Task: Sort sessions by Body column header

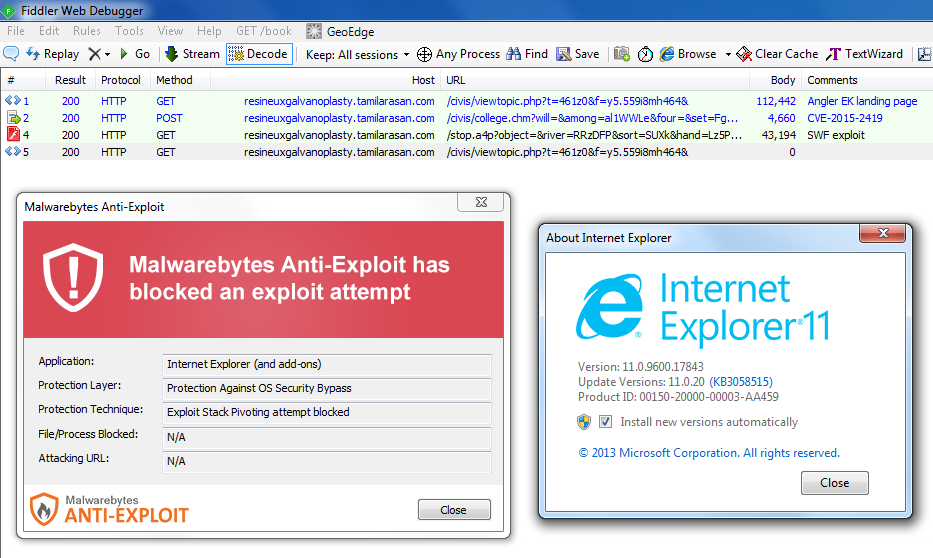Action: 775,80
